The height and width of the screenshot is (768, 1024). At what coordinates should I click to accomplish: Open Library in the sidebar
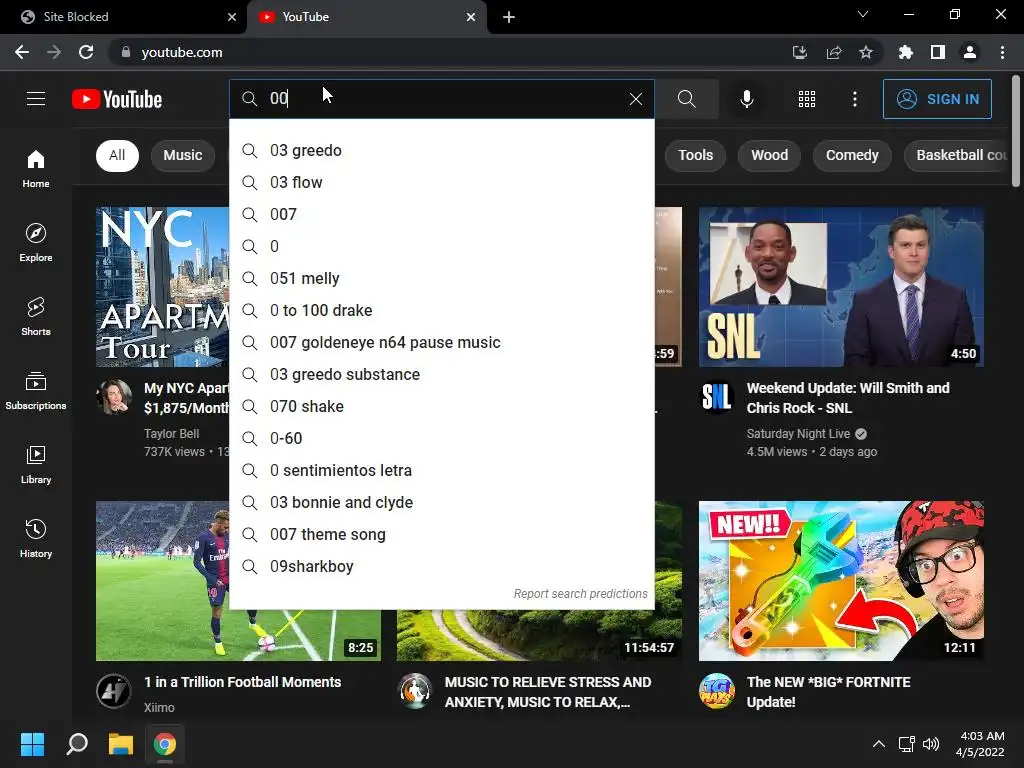pos(36,464)
